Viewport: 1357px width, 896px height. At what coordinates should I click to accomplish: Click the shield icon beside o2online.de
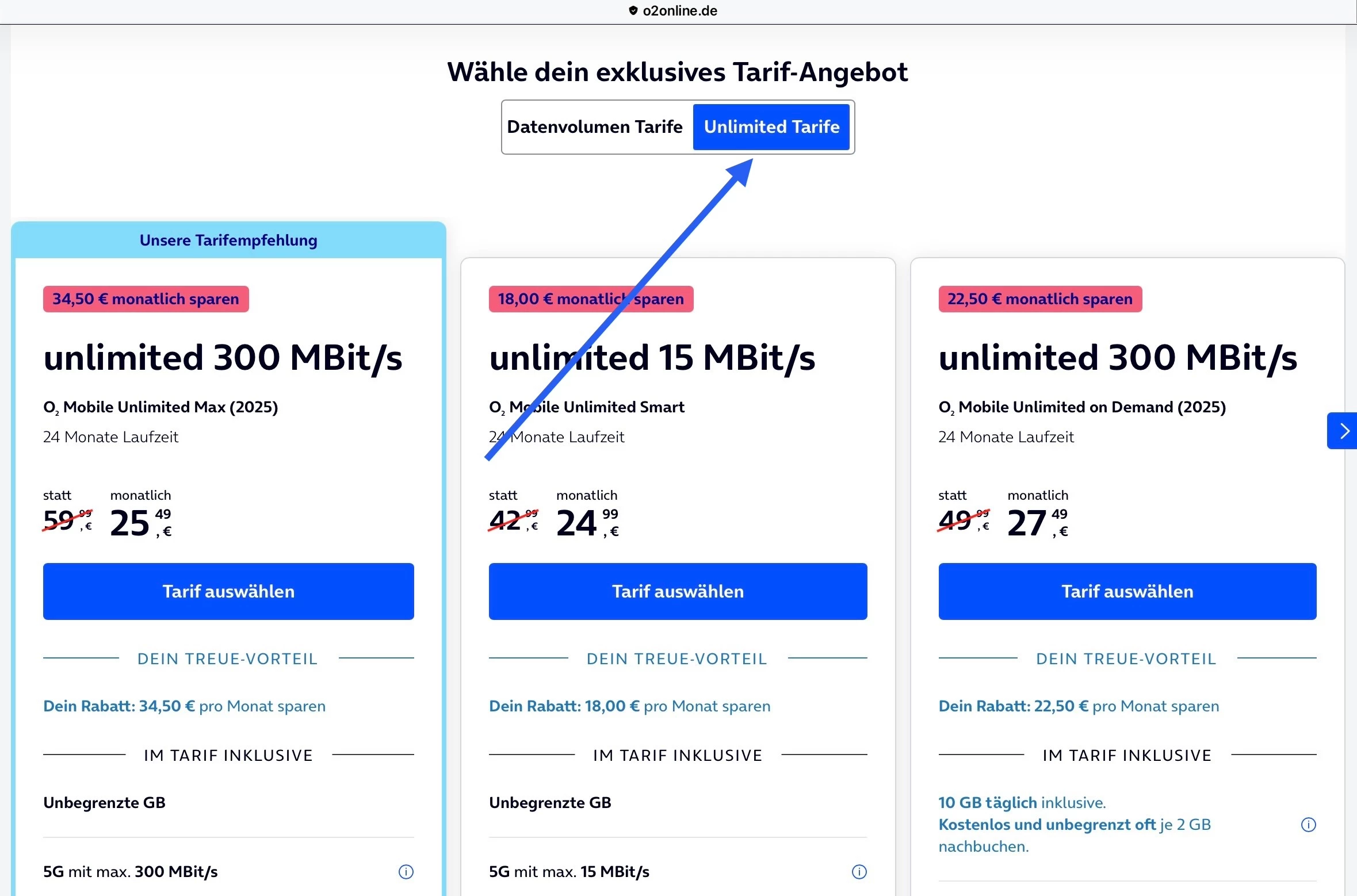pos(633,10)
